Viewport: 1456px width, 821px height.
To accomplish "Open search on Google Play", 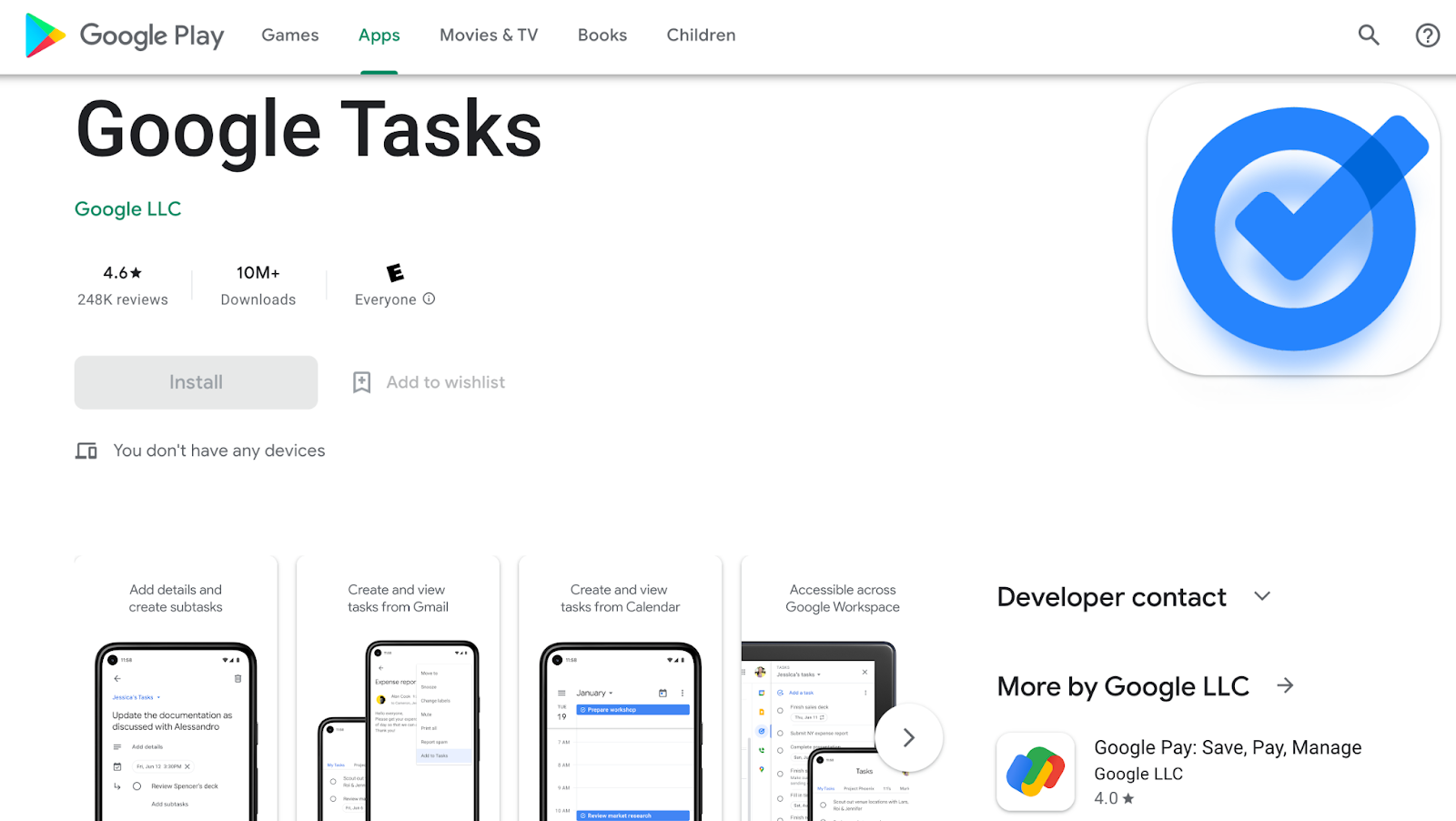I will pos(1369,35).
